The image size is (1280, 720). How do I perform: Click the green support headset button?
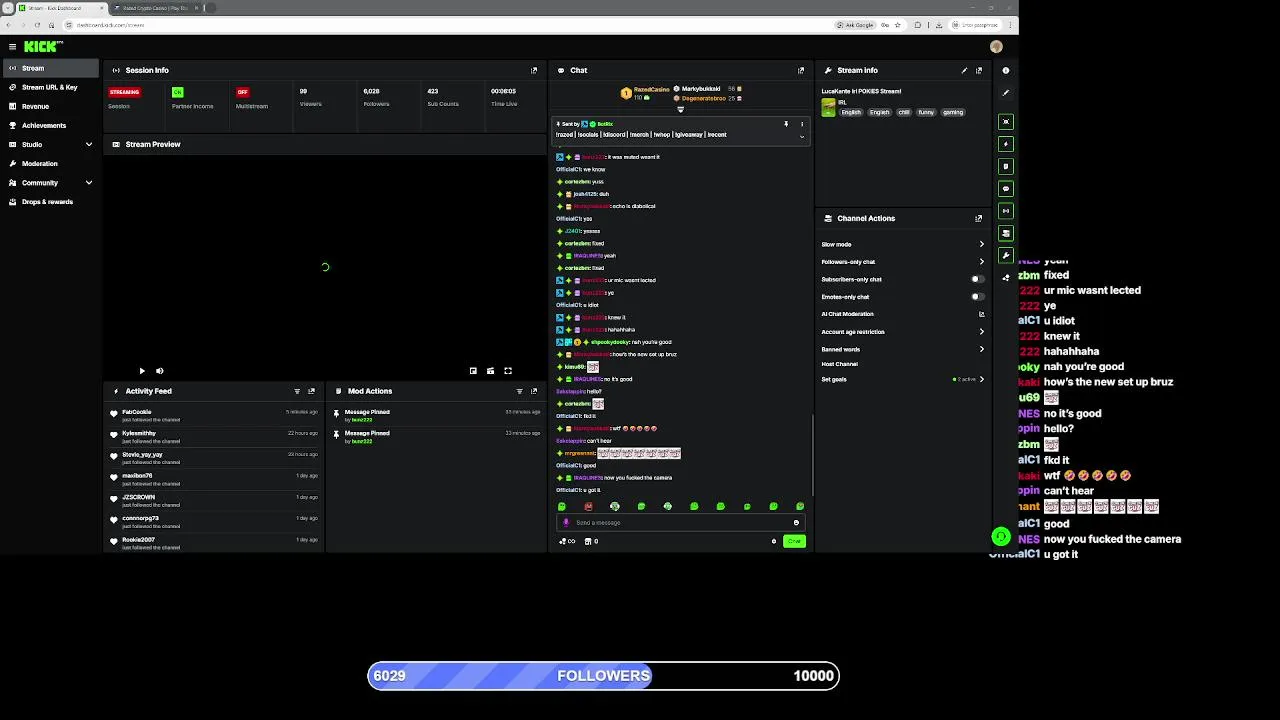(x=1001, y=537)
